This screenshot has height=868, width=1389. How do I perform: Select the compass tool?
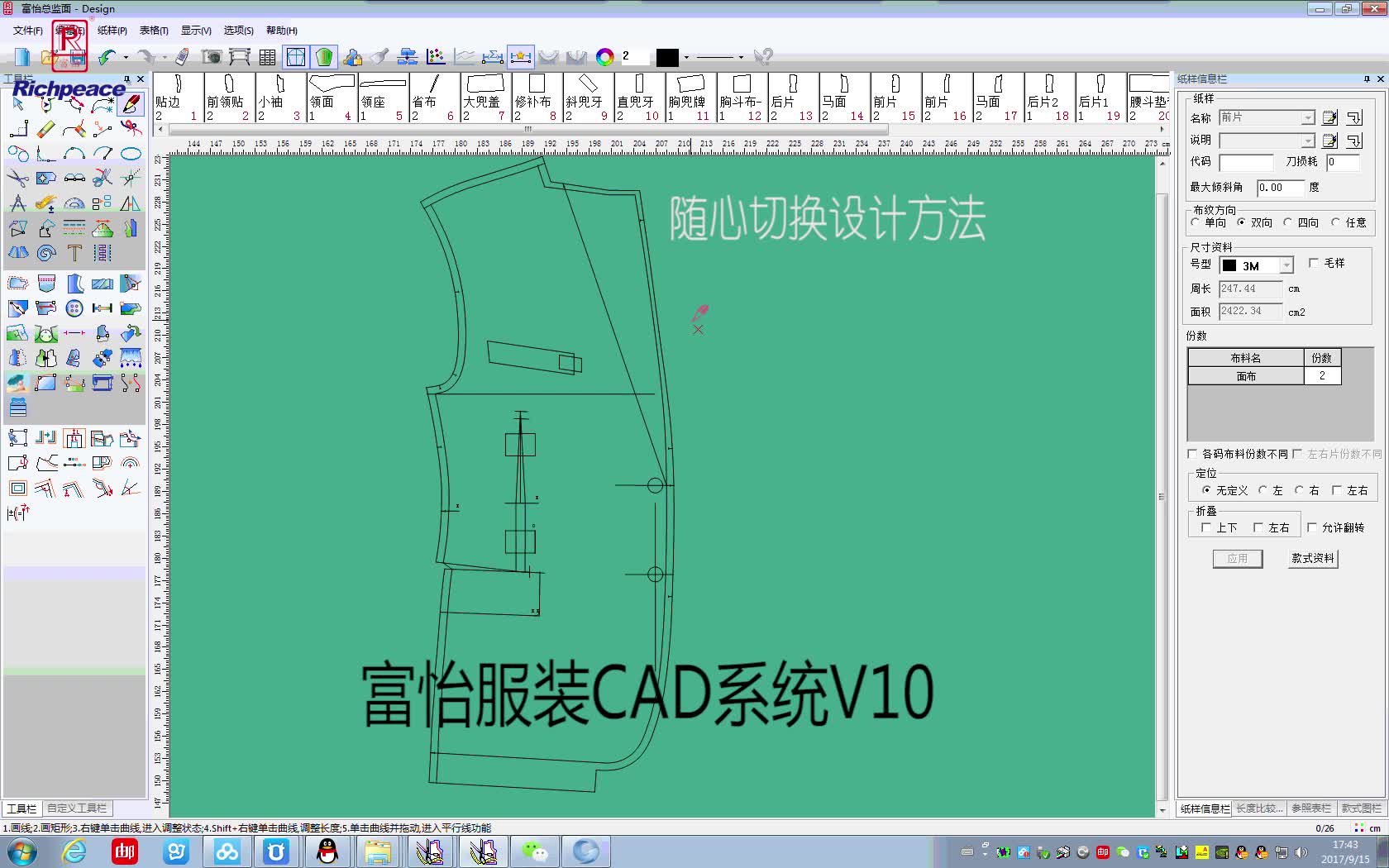[x=18, y=203]
